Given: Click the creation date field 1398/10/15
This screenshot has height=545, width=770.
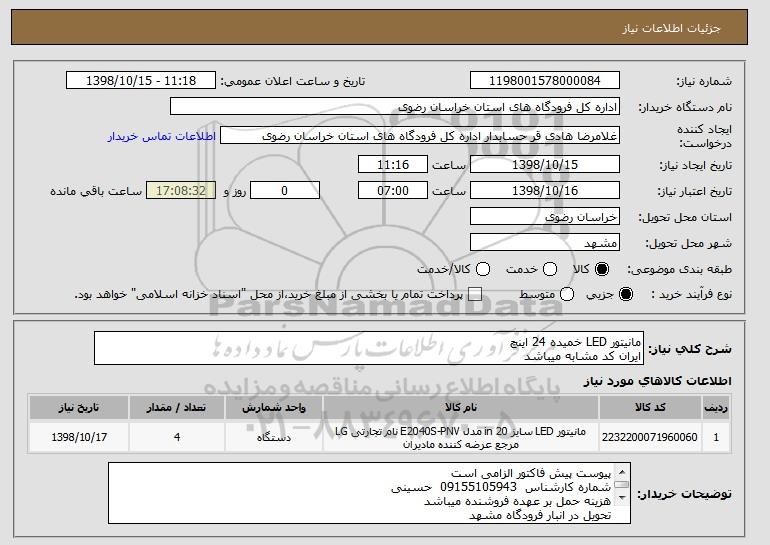Looking at the screenshot, I should point(545,164).
